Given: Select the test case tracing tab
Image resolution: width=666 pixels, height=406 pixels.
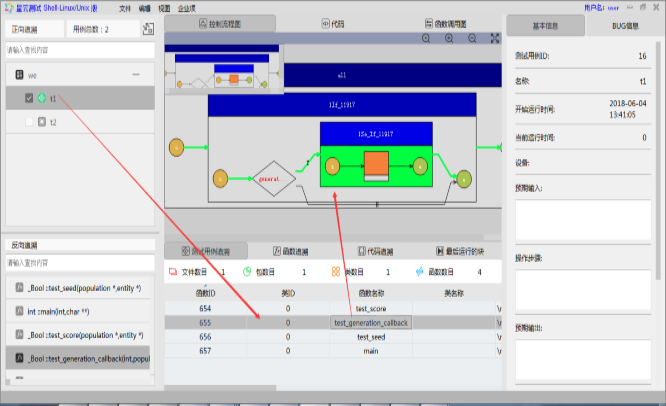Looking at the screenshot, I should pyautogui.click(x=206, y=251).
